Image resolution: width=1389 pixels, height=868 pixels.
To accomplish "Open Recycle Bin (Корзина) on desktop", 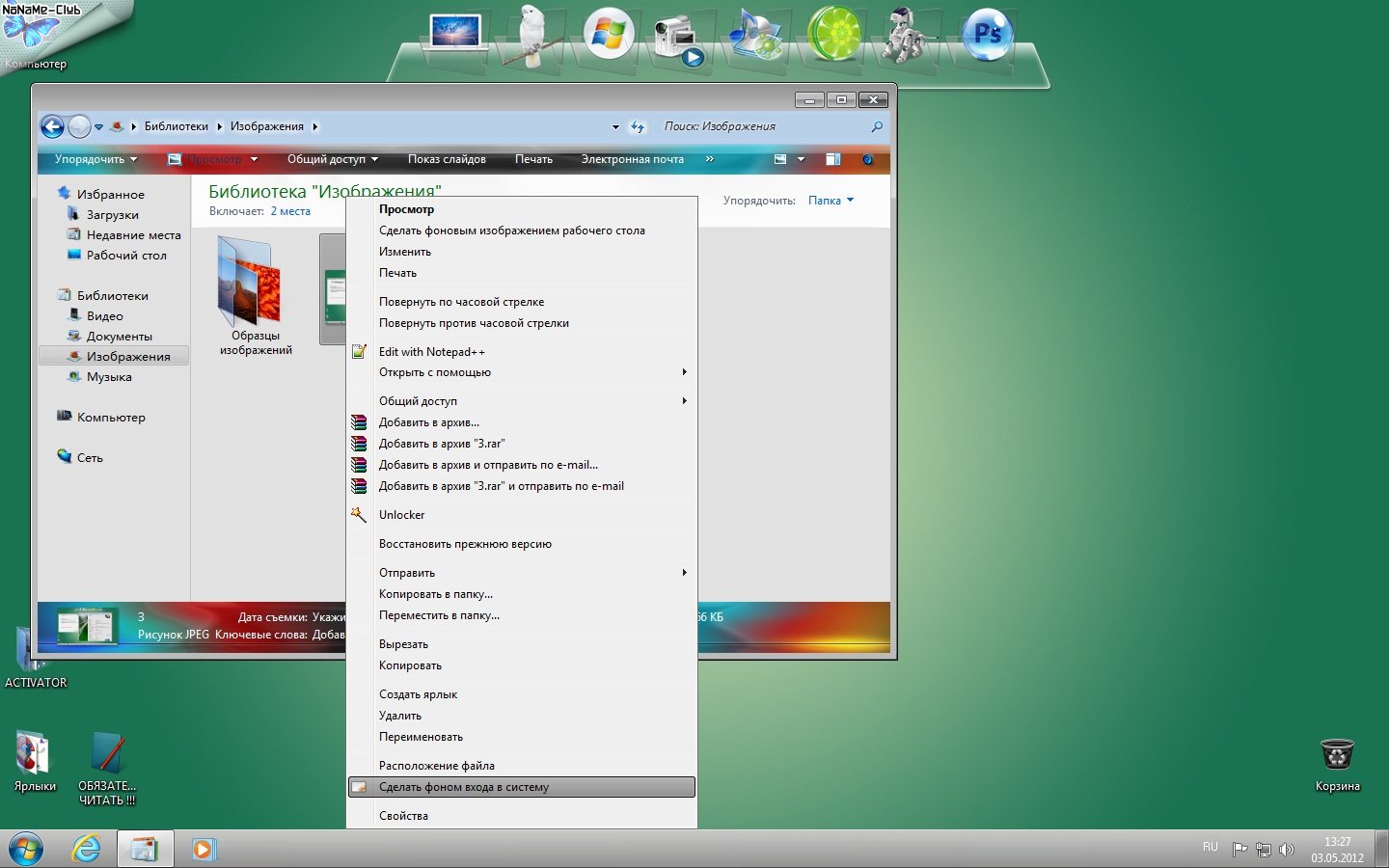I will click(x=1337, y=755).
